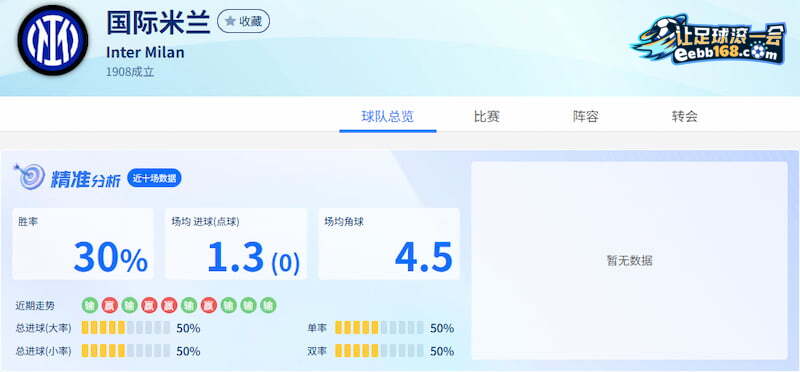The height and width of the screenshot is (372, 800).
Task: Click the first green 输 circle in 近期走势
Action: 89,306
